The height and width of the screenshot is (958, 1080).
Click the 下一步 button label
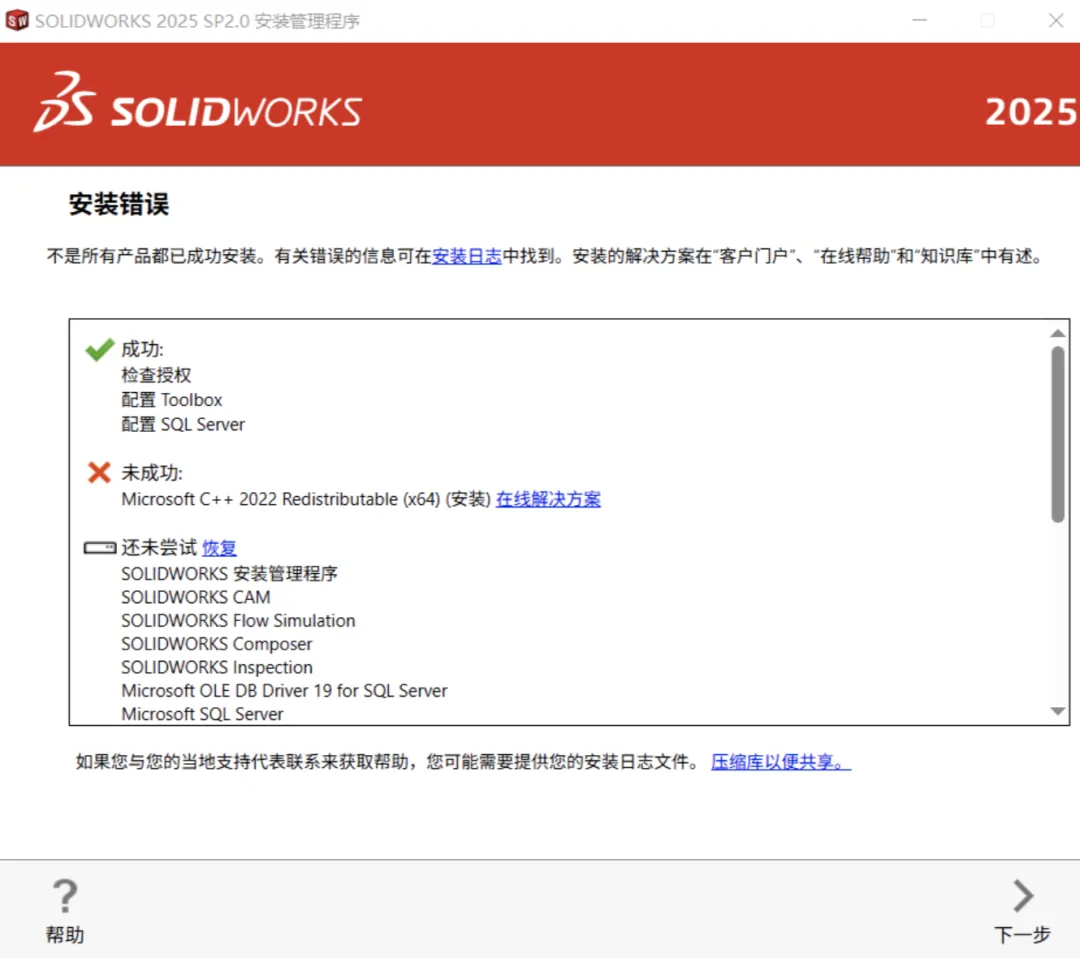click(x=1022, y=935)
